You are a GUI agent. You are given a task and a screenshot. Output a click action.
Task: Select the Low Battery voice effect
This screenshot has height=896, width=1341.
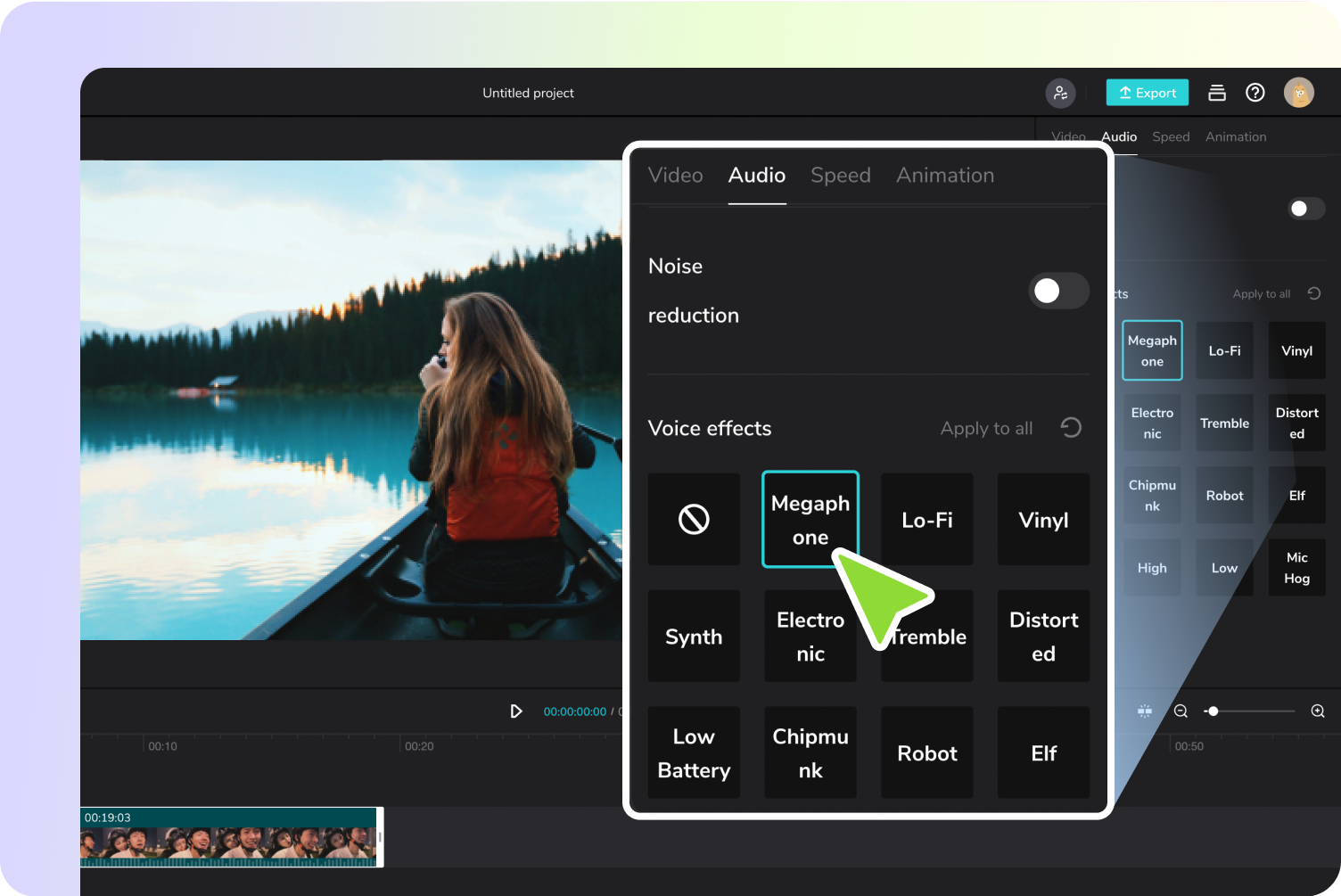point(694,752)
